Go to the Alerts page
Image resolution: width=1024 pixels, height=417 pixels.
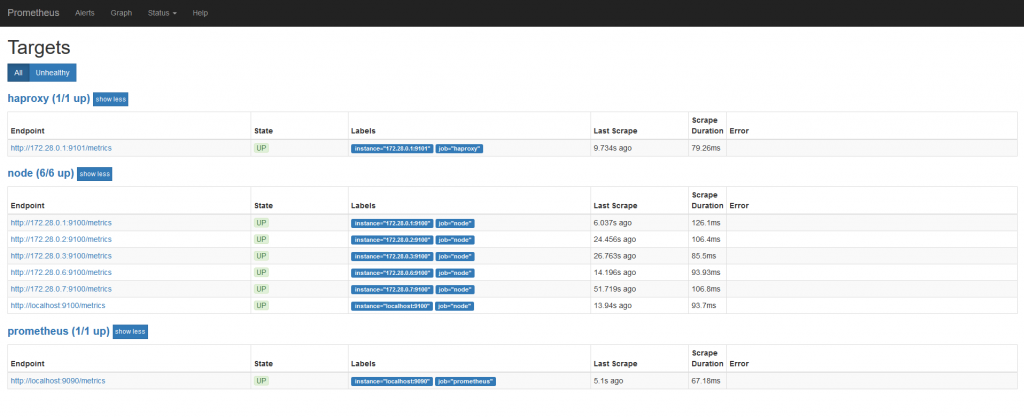pos(85,13)
